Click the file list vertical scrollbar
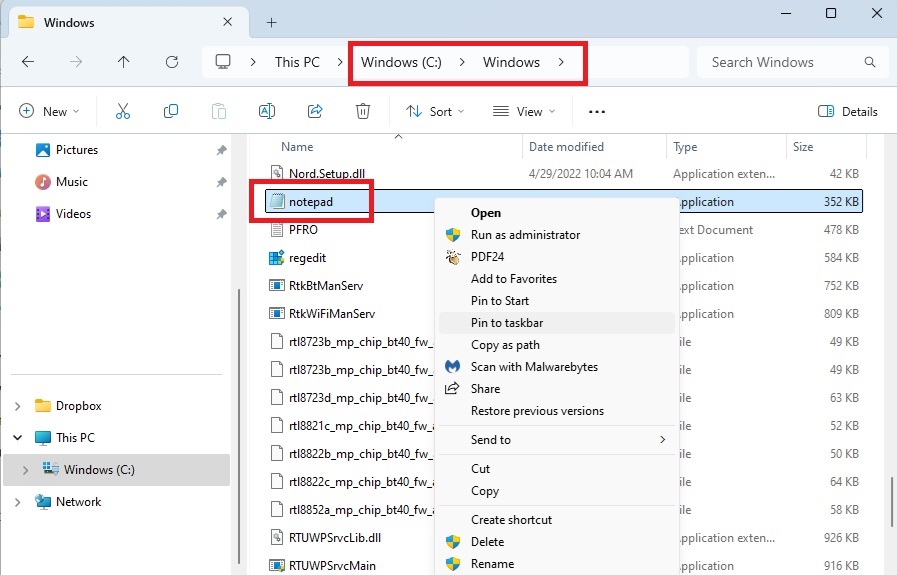The height and width of the screenshot is (575, 897). [x=891, y=502]
